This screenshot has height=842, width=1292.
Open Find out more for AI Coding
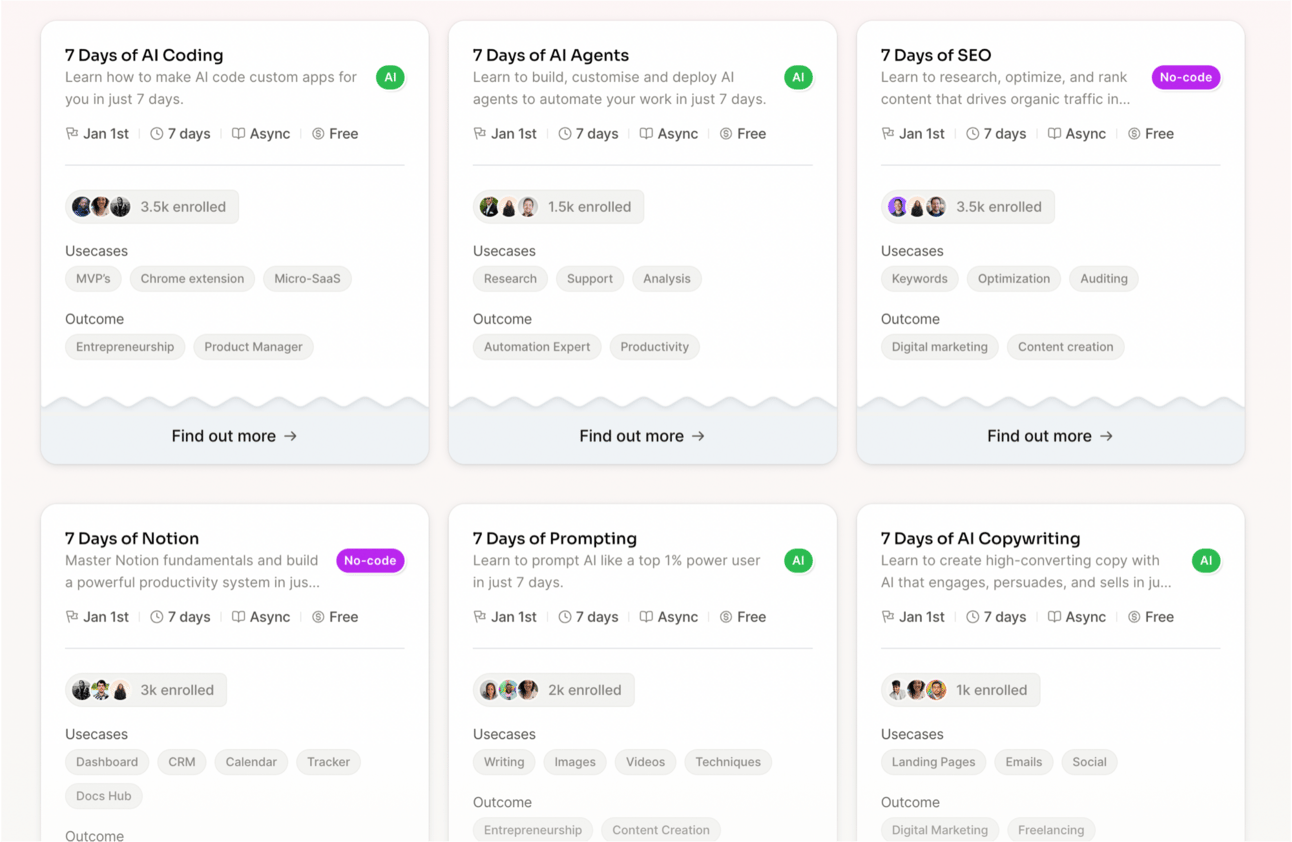pos(234,436)
